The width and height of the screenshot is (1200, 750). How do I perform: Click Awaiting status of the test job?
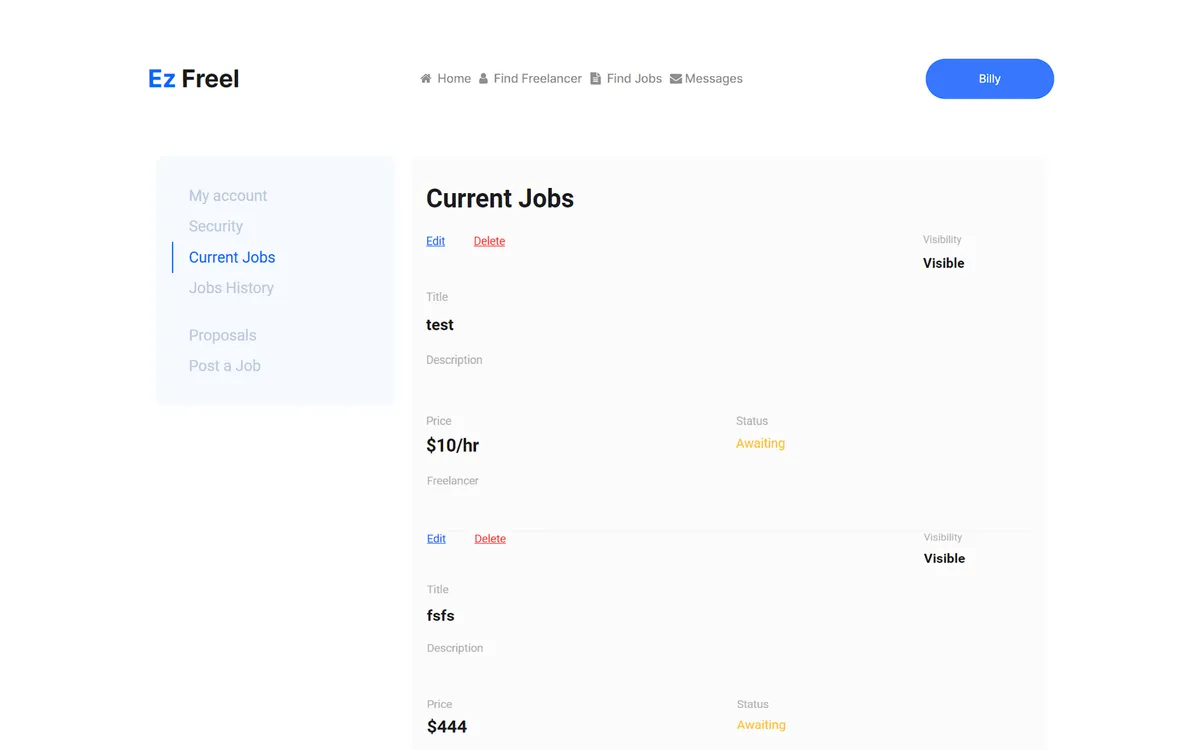761,444
